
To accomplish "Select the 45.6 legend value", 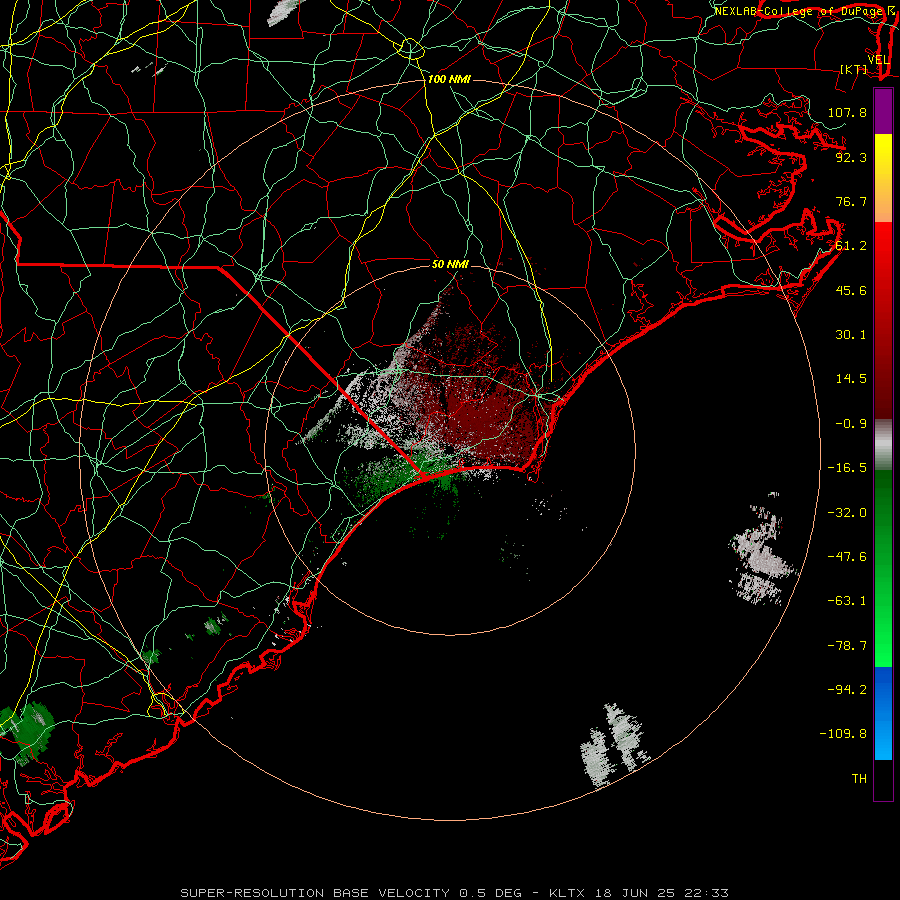I will click(851, 290).
